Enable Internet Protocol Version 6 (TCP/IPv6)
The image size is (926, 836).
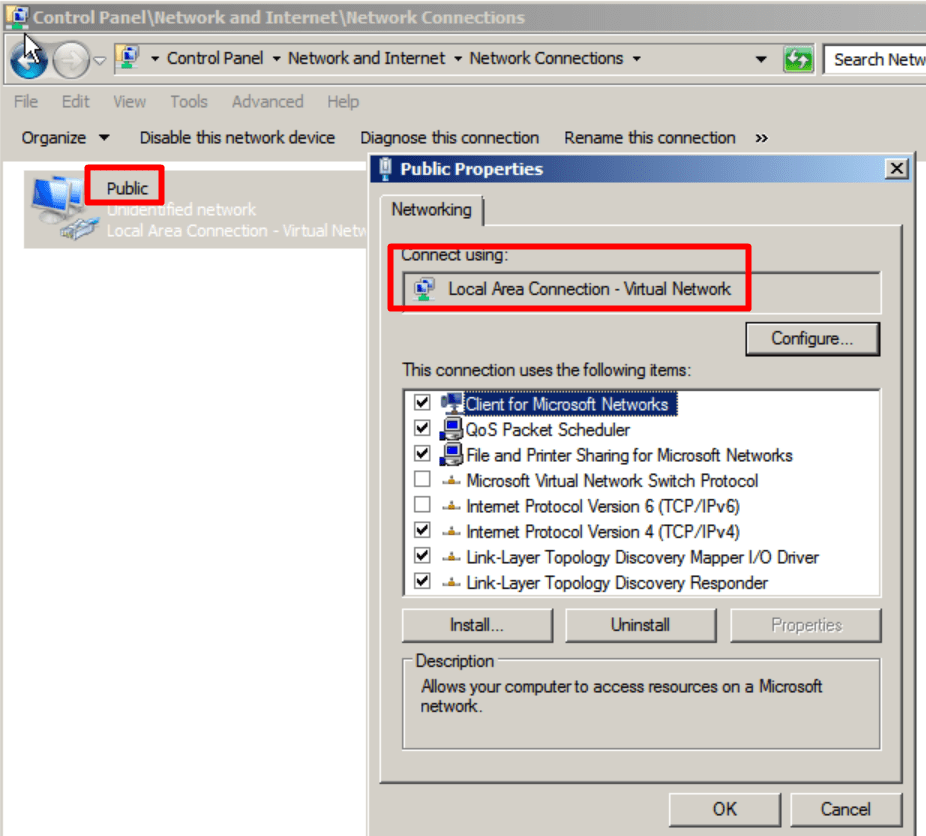423,504
